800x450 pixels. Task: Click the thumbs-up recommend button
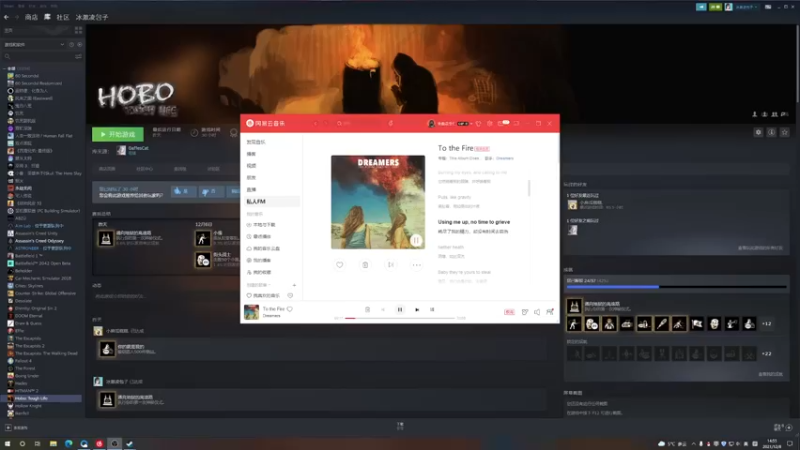(x=182, y=191)
